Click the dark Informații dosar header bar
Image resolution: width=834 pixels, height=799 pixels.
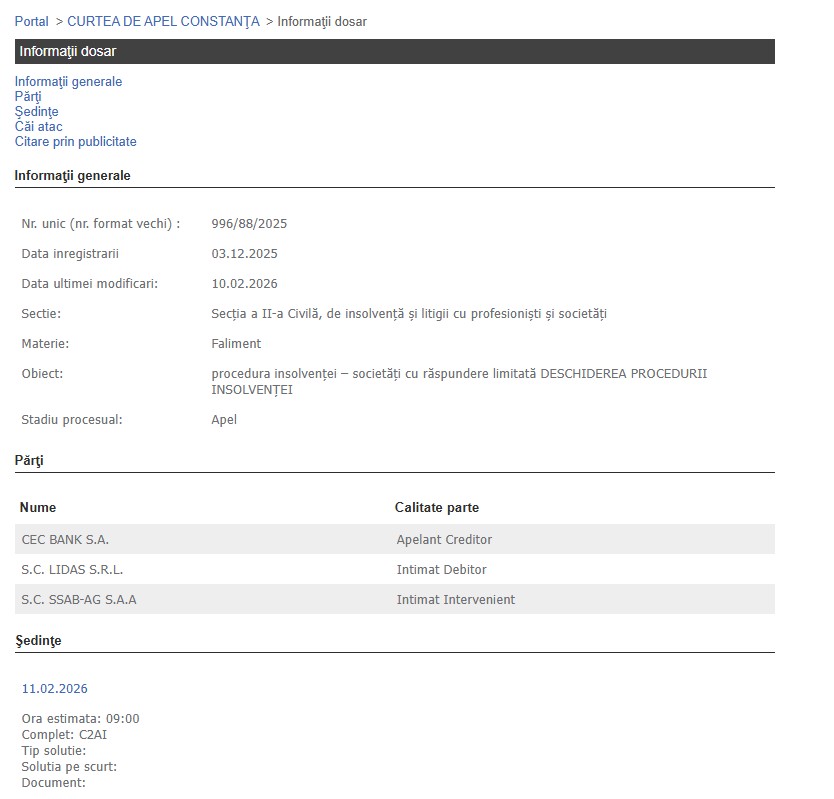tap(394, 52)
